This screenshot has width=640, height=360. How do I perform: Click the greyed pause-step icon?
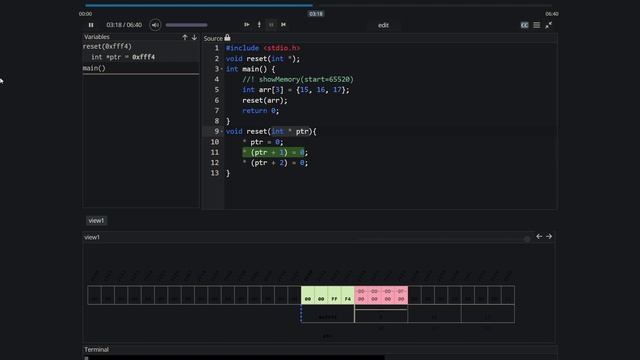271,24
